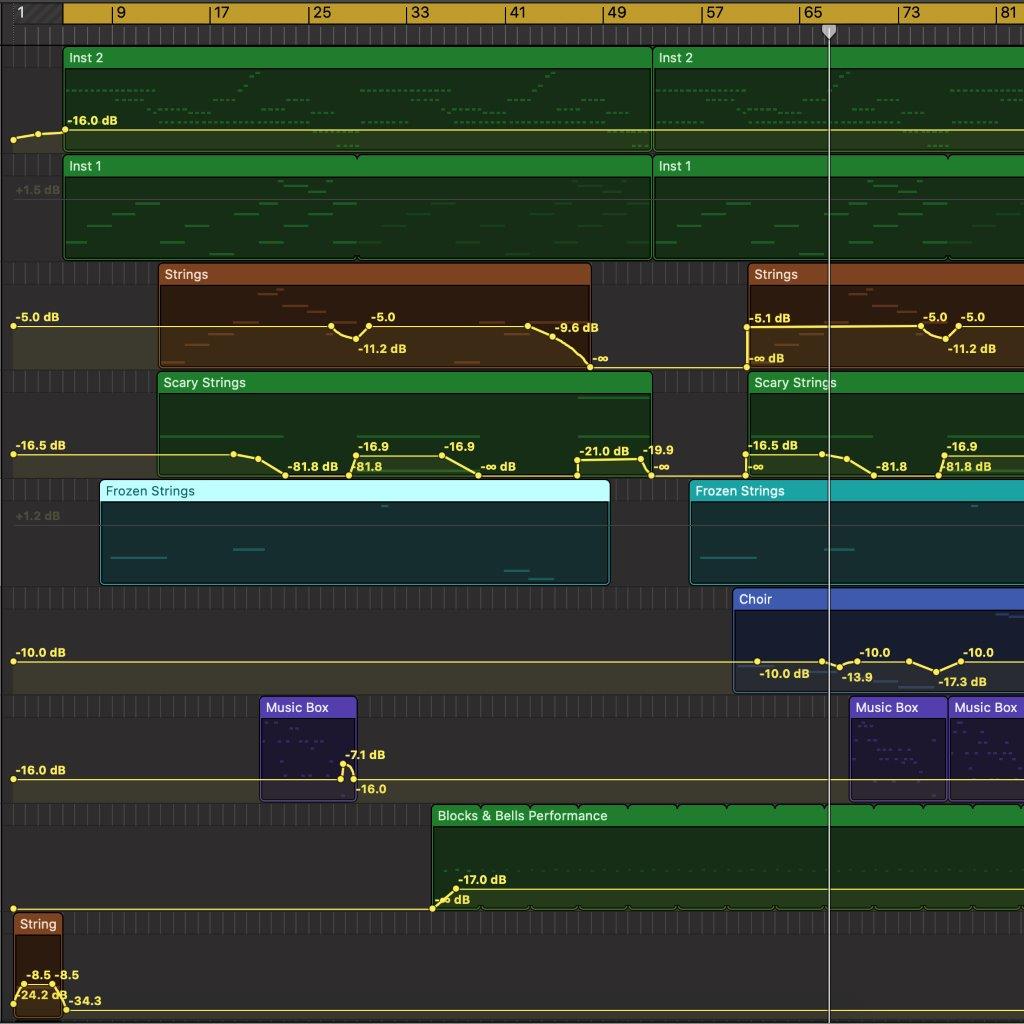Select the highlighted first Frozen Strings region

point(354,491)
